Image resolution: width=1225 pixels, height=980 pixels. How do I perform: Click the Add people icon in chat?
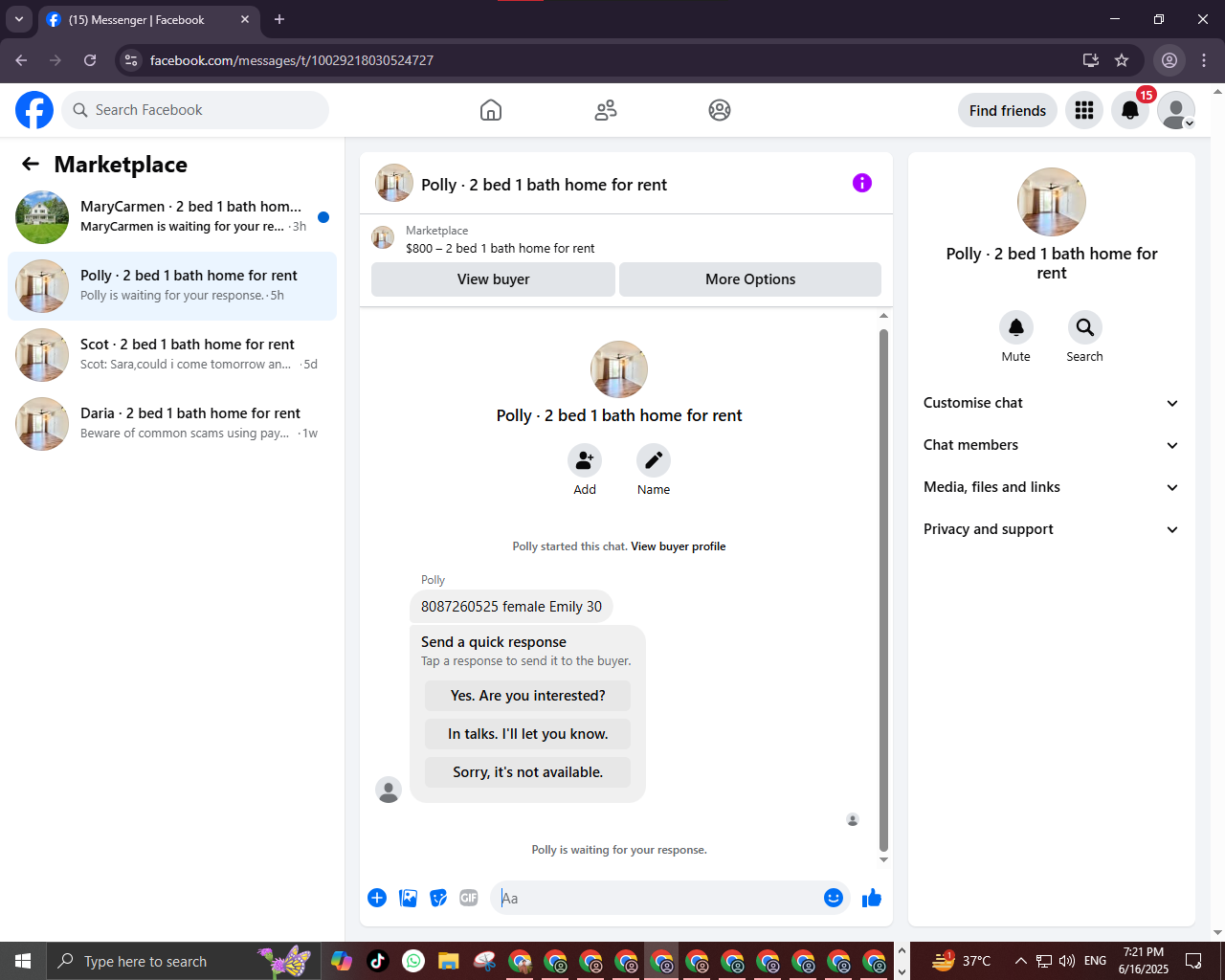(x=585, y=460)
